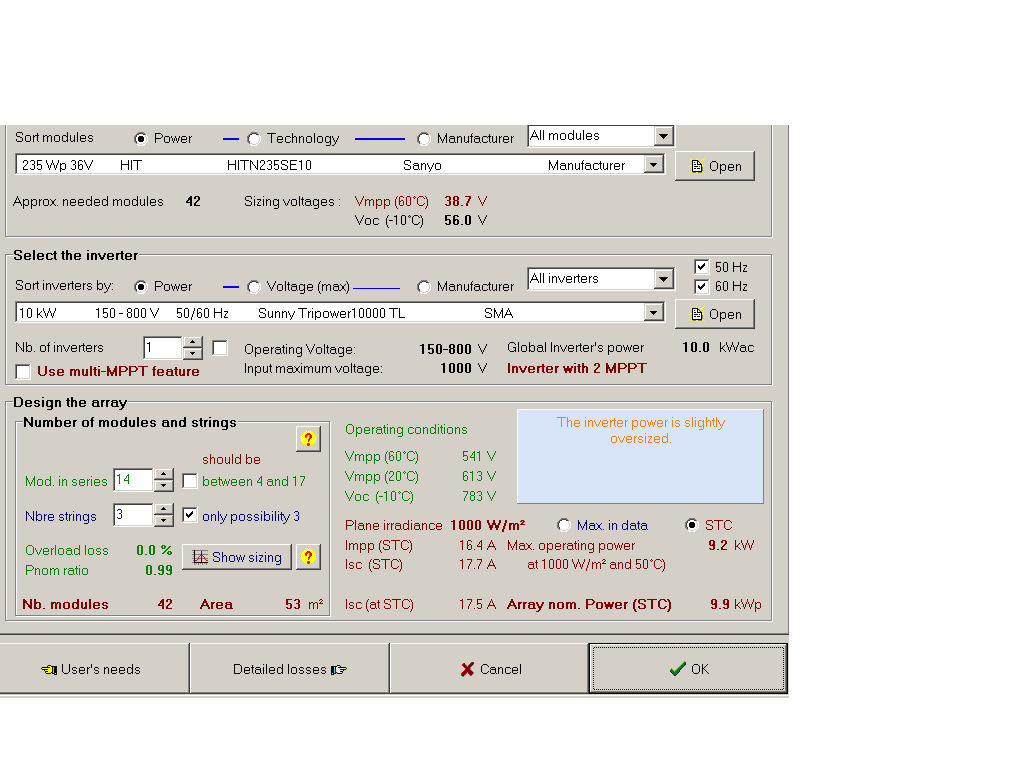Sort modules by Technology
The height and width of the screenshot is (768, 1024).
[x=253, y=138]
